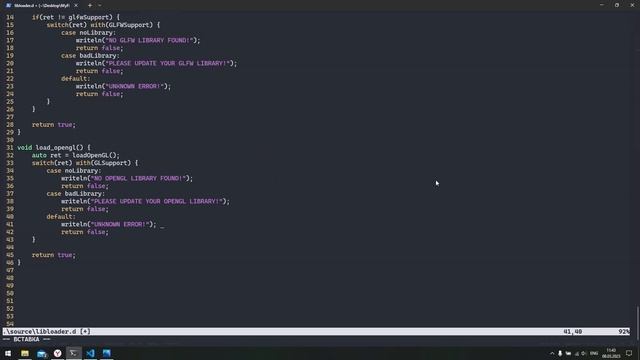Click 'return true;' on line 28
The image size is (640, 360).
[x=54, y=125]
